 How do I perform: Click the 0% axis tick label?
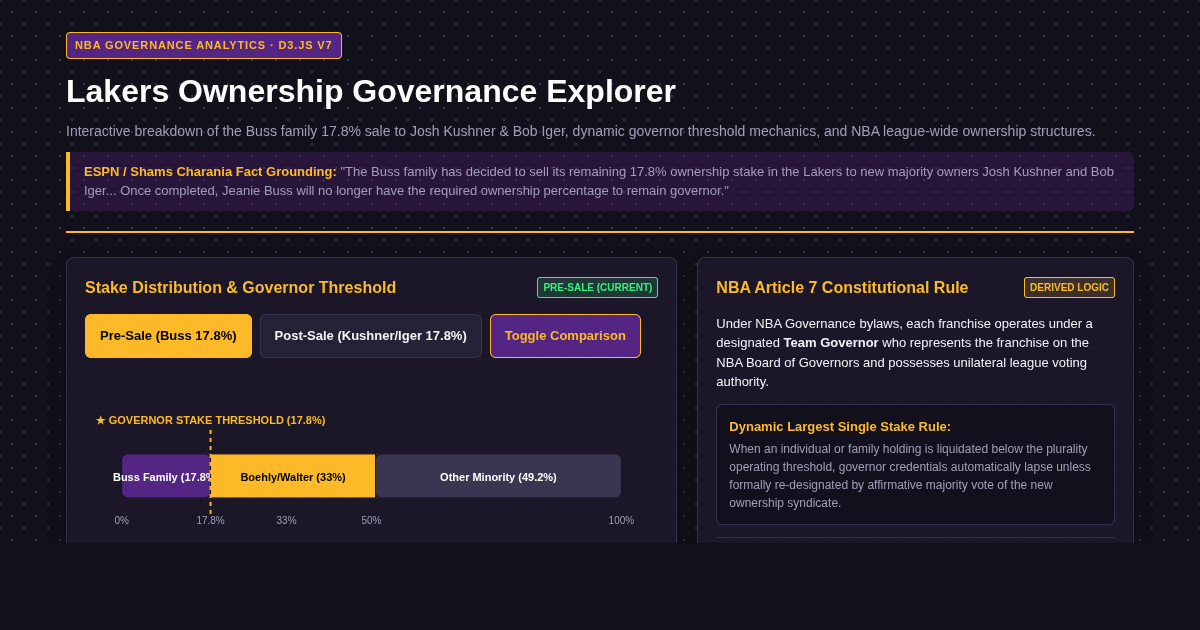(x=122, y=520)
